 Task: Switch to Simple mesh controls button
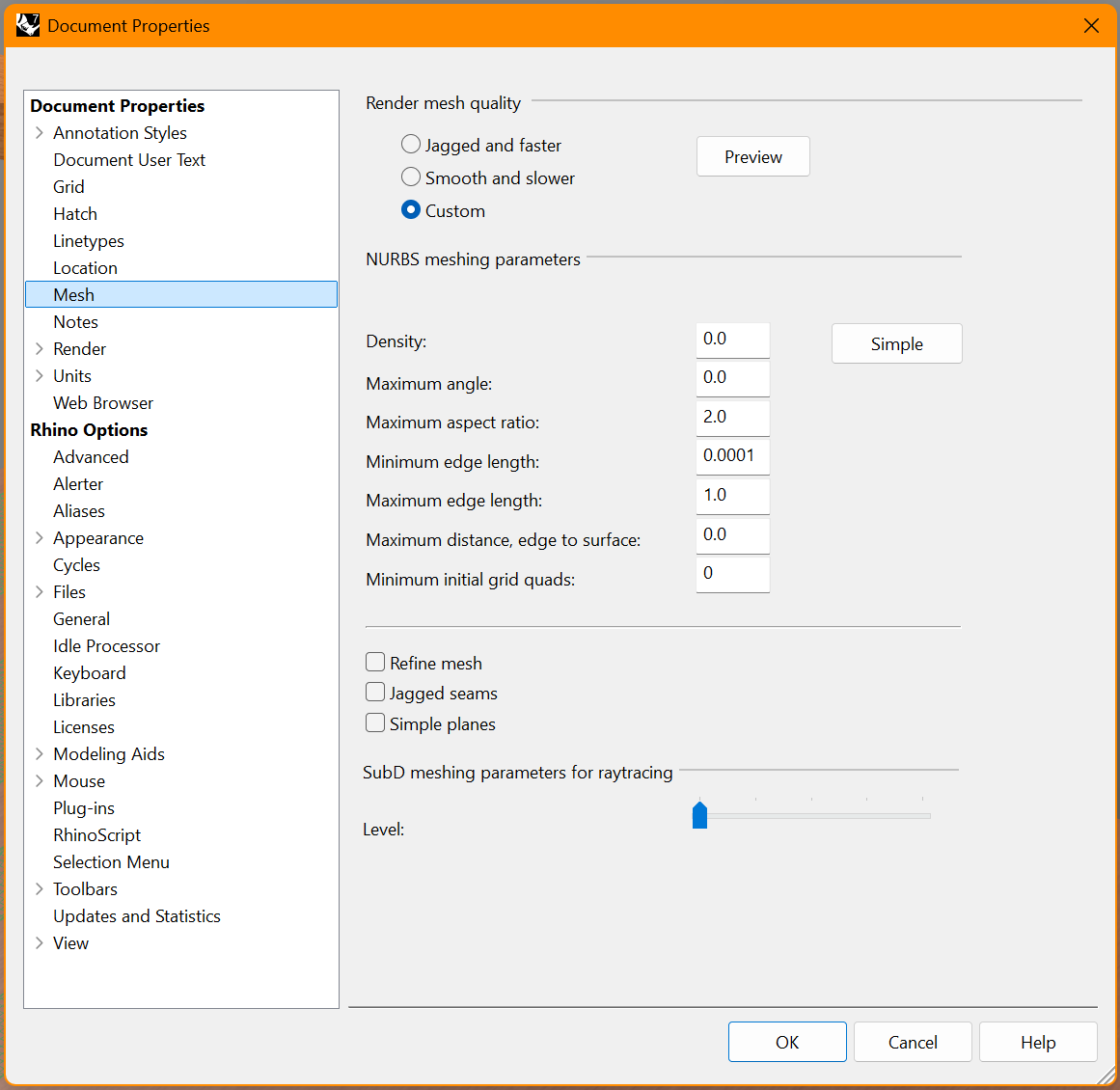[x=896, y=343]
